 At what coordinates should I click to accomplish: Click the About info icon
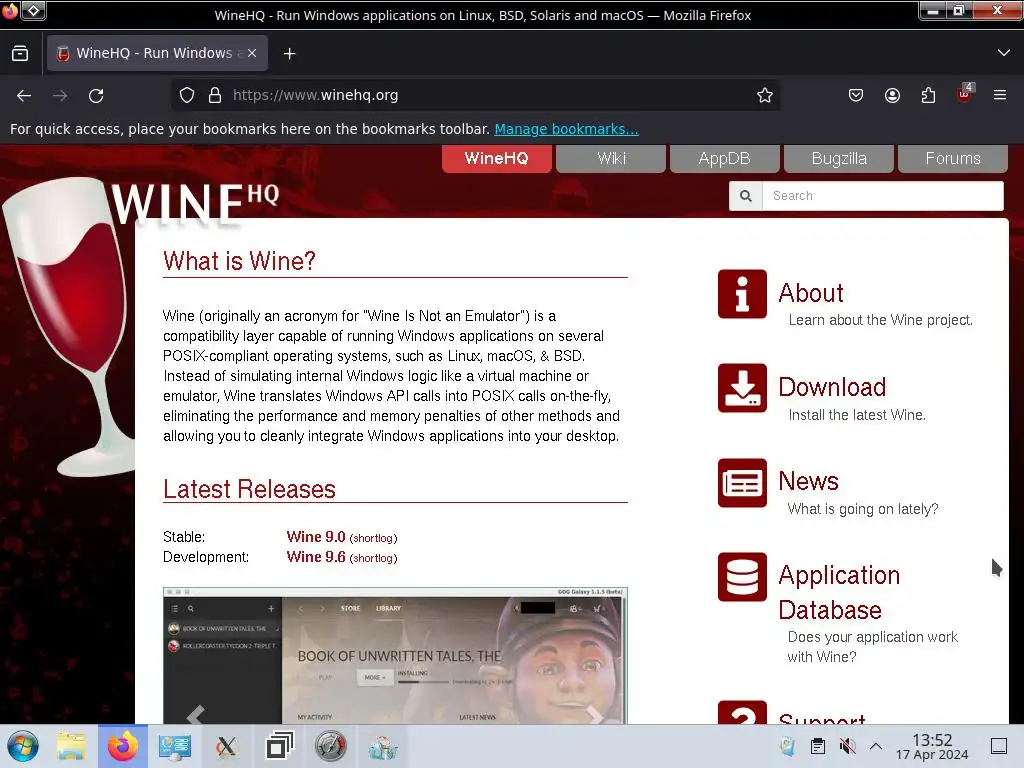coord(742,294)
